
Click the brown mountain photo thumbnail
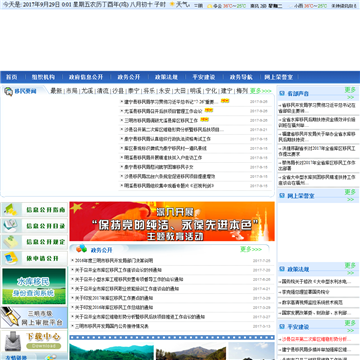tap(191, 351)
